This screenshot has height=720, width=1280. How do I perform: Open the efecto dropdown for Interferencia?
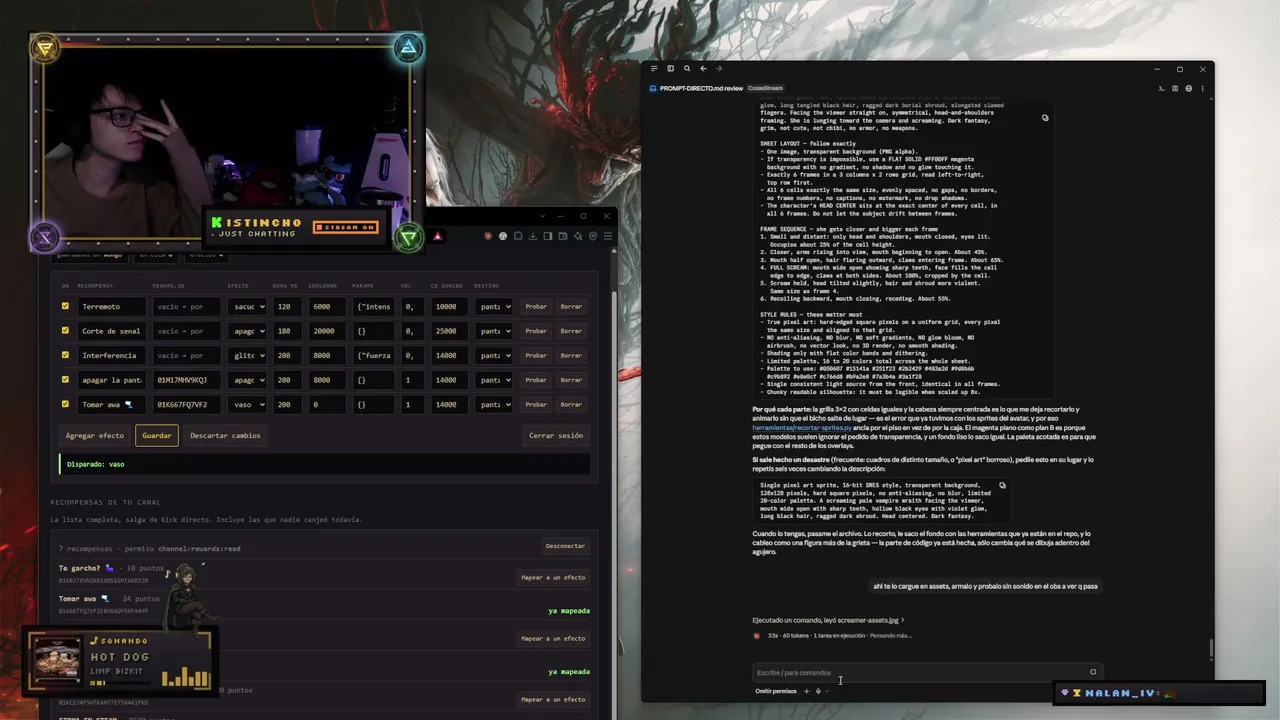click(246, 355)
